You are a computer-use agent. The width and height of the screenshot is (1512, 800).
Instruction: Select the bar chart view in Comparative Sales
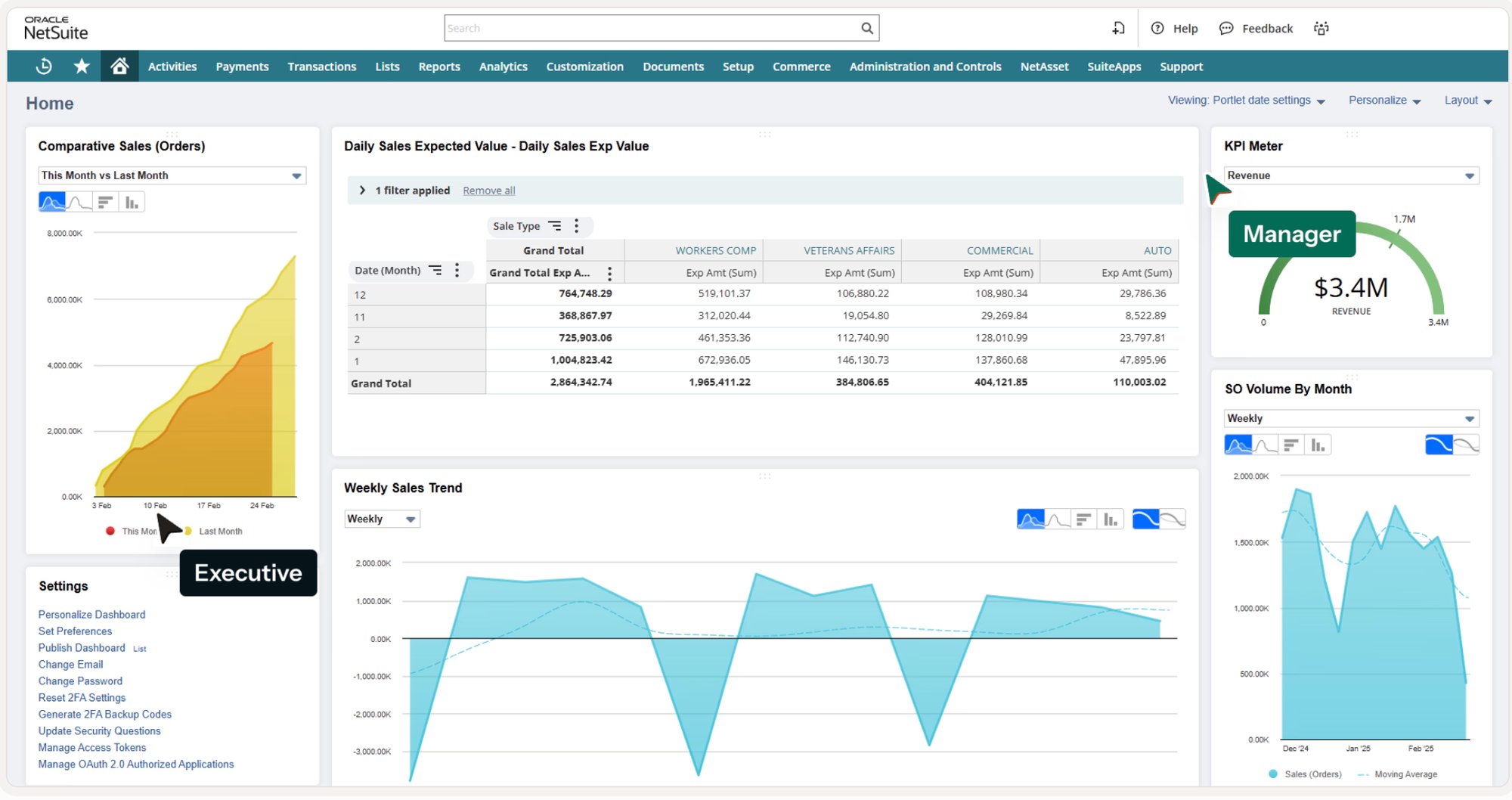tap(130, 201)
